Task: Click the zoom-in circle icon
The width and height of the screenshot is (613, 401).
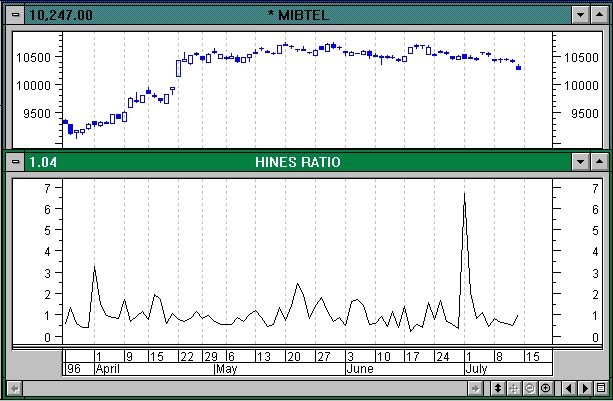Action: [546, 388]
